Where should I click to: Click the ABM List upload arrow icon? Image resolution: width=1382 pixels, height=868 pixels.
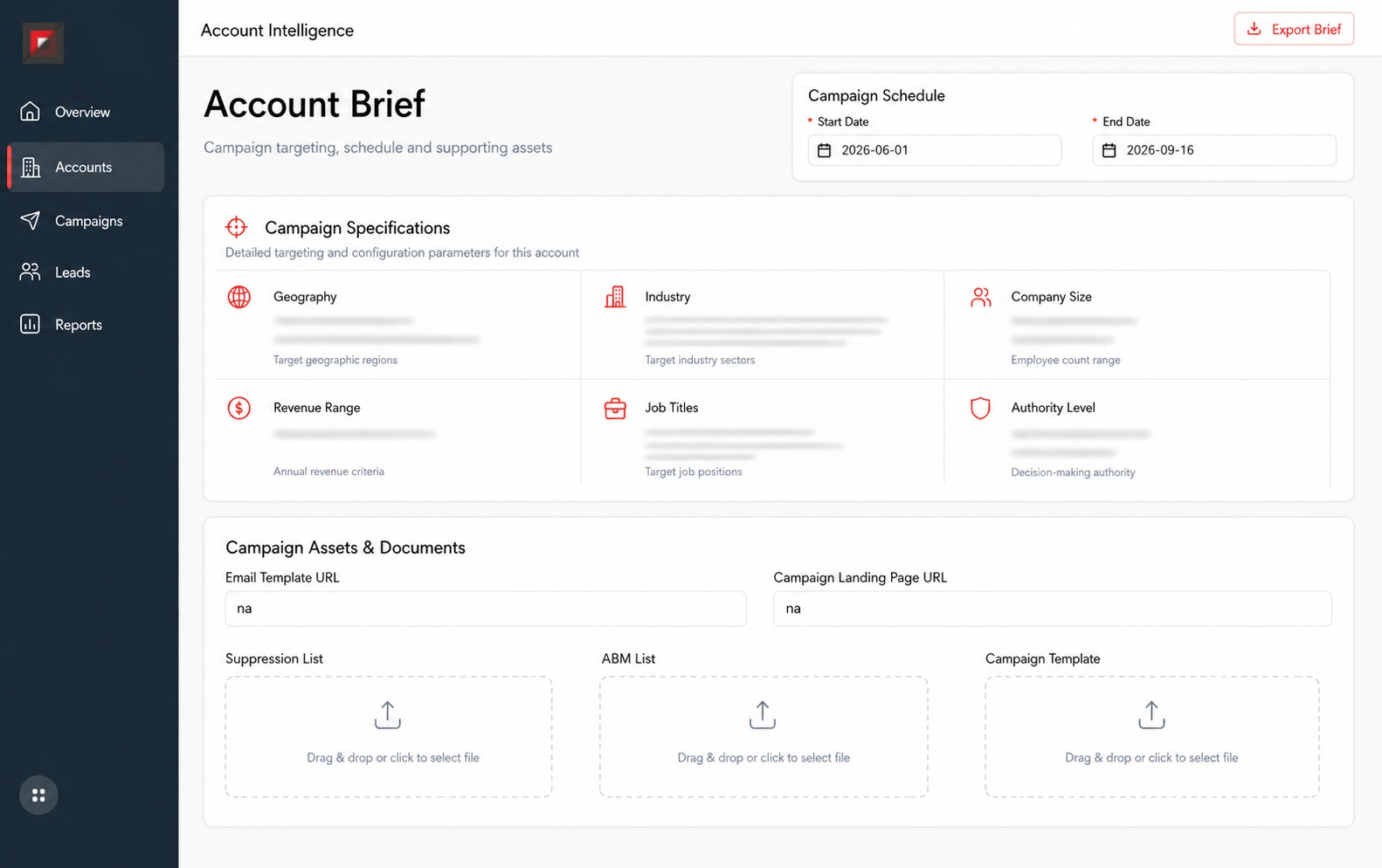[763, 714]
